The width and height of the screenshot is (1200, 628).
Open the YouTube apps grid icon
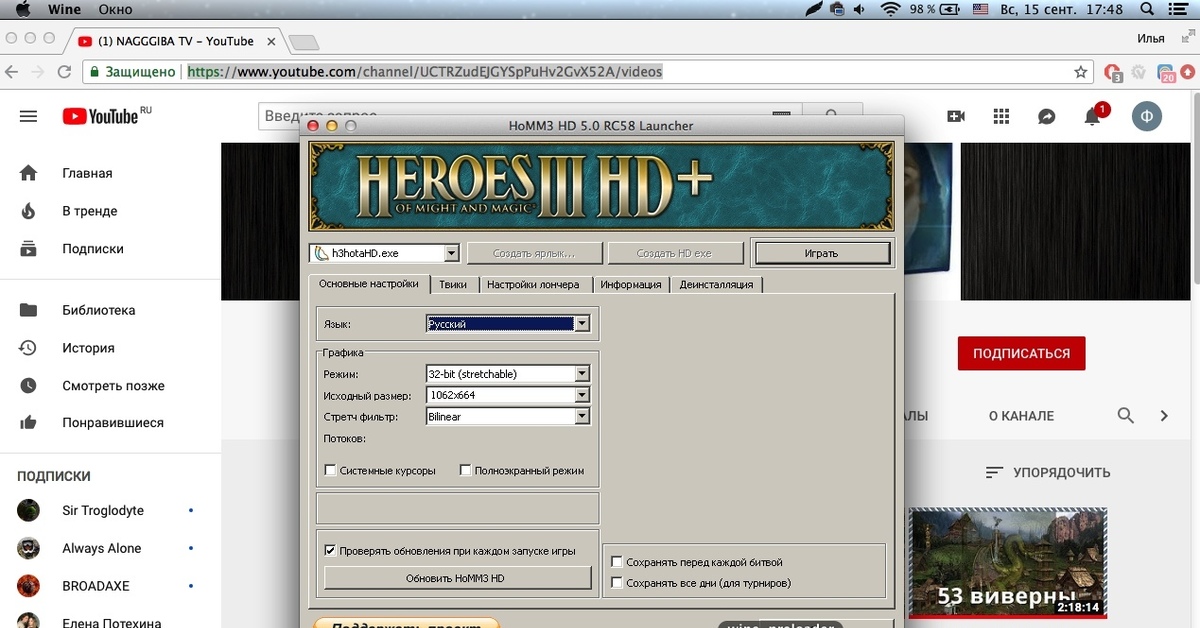[1000, 116]
